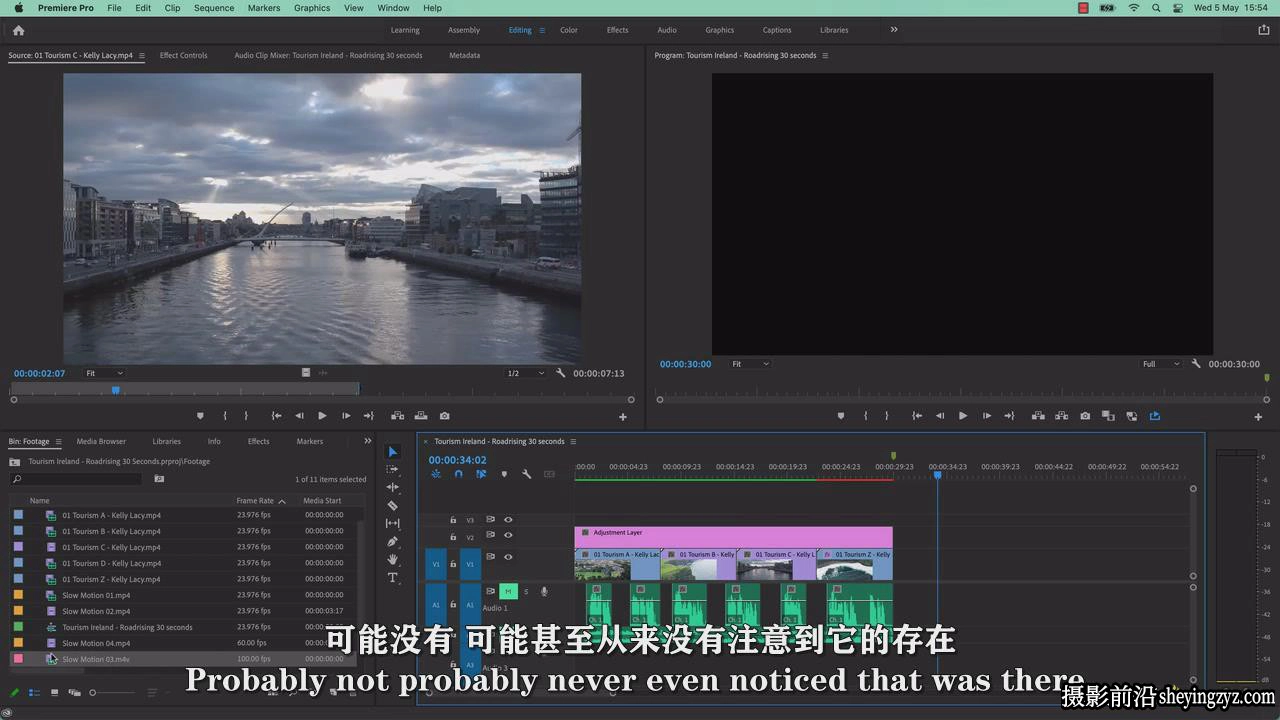
Task: Click Add Marker in timeline header
Action: point(504,474)
